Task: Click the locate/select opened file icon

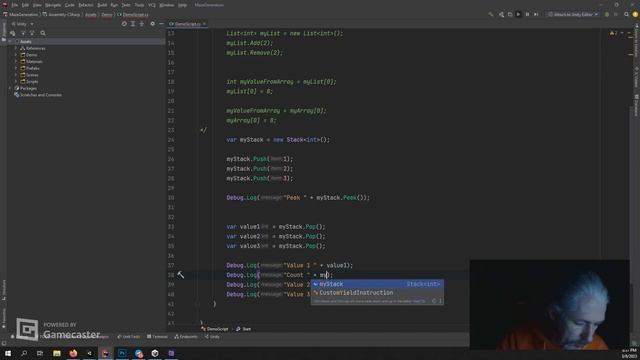Action: click(x=124, y=24)
